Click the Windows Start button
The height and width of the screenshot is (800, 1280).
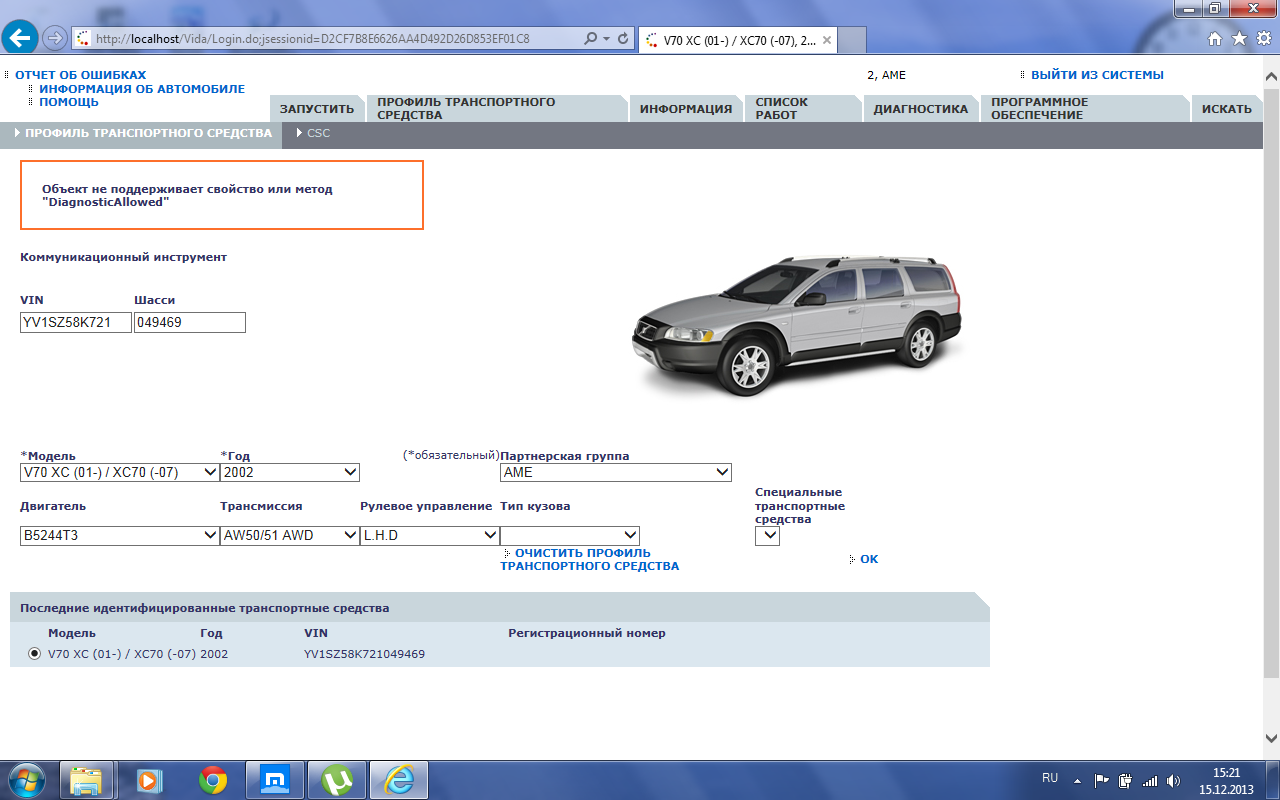click(x=28, y=779)
